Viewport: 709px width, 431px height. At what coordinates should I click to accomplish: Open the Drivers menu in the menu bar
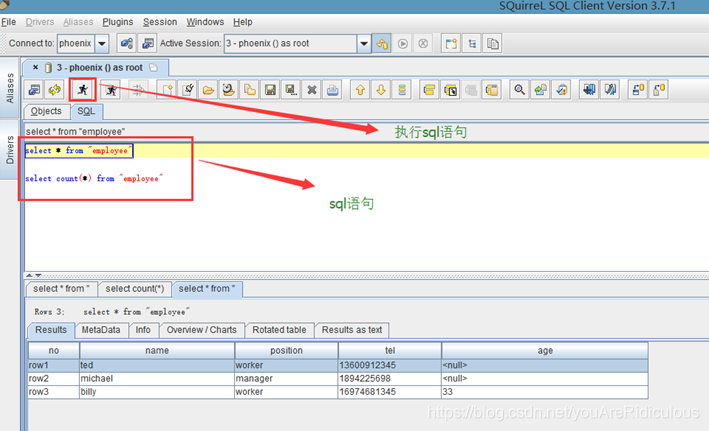40,22
